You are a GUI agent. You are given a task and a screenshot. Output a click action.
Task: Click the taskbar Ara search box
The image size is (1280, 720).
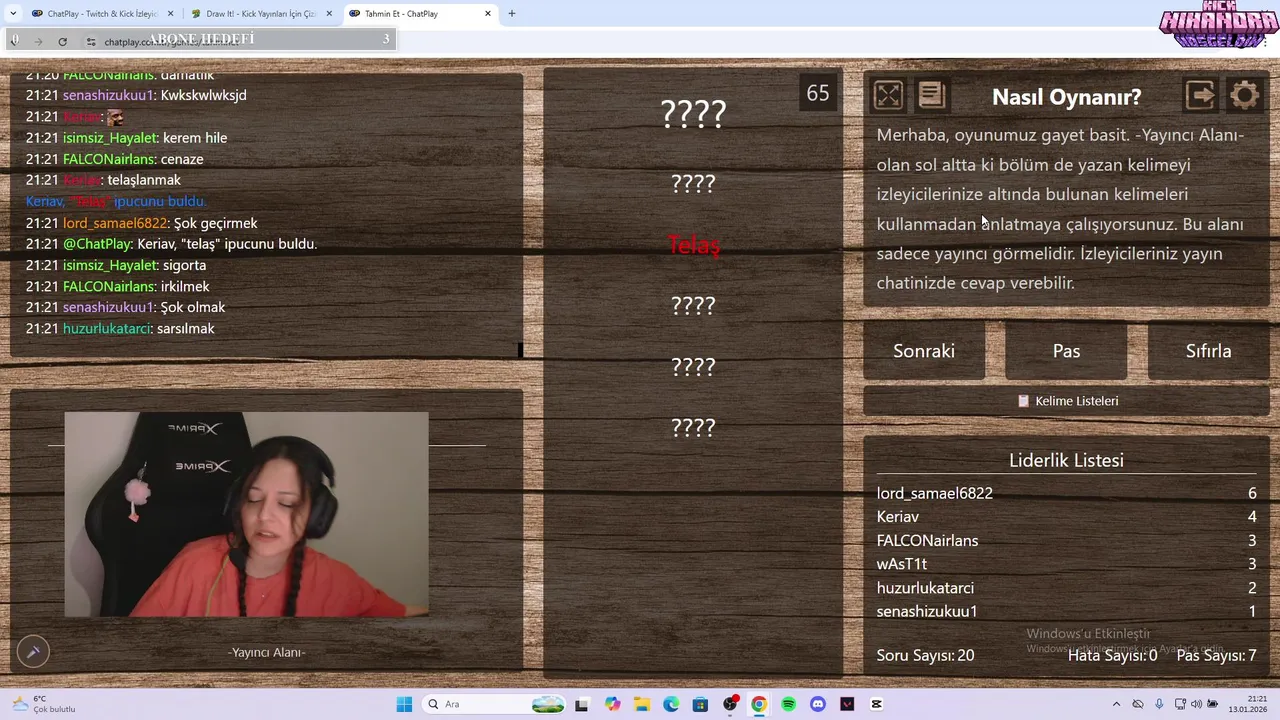495,704
